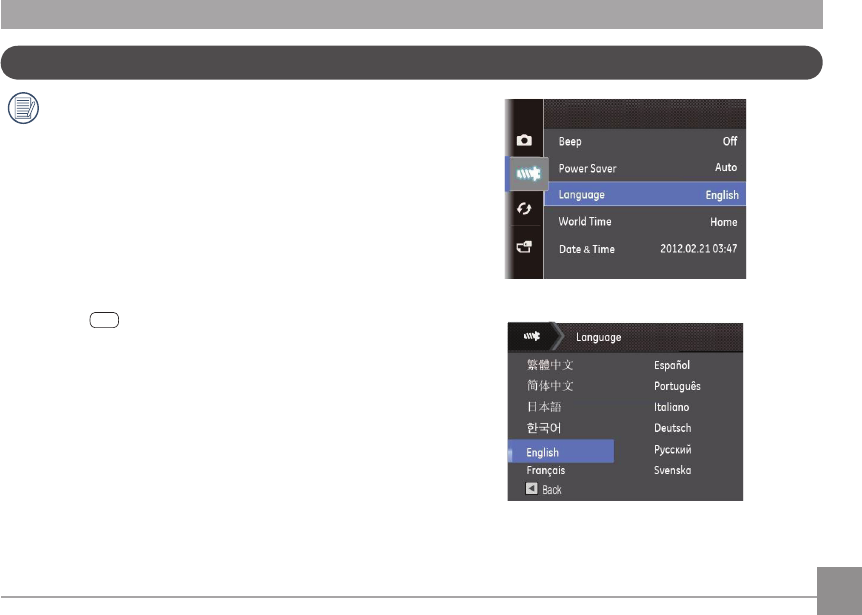Choose Français language option
The image size is (862, 615).
545,470
